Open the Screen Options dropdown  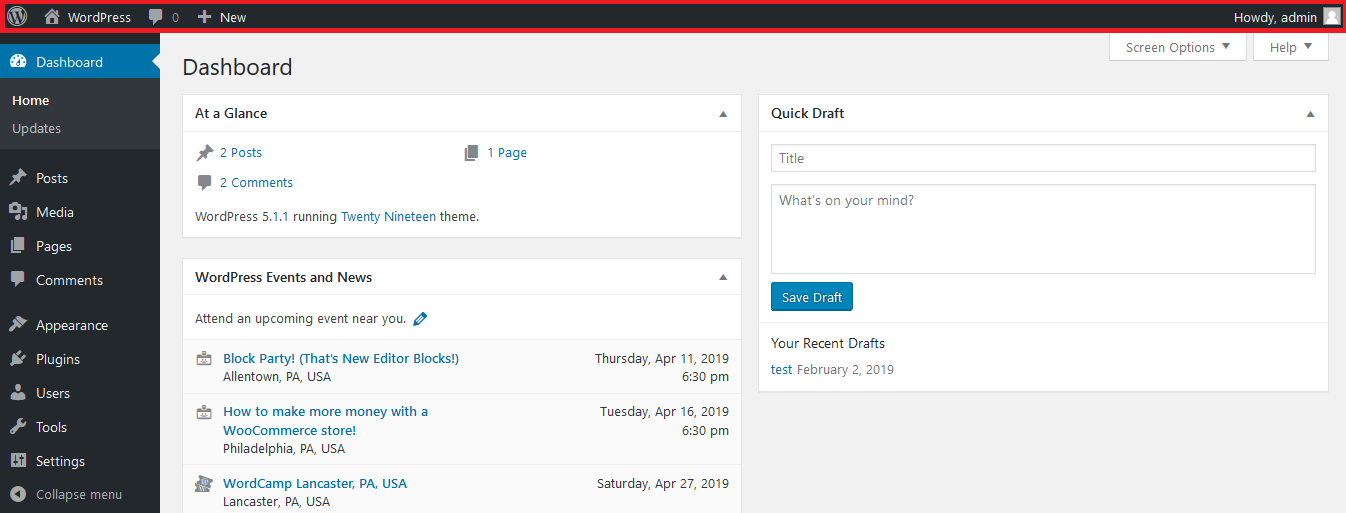tap(1177, 47)
